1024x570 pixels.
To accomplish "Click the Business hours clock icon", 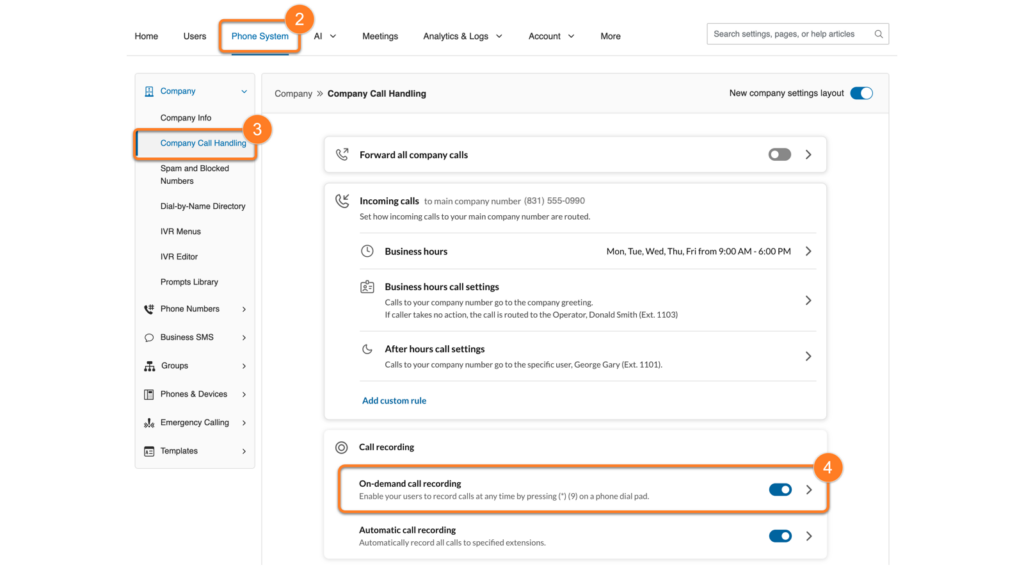I will click(367, 251).
